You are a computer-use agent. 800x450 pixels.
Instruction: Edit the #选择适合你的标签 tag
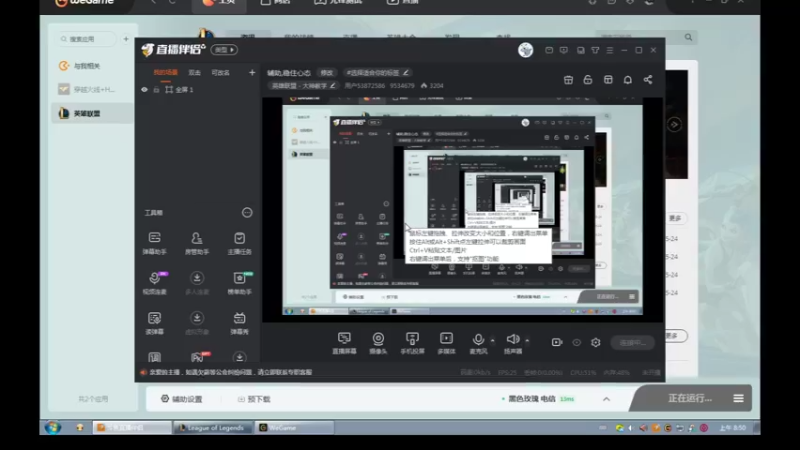377,72
